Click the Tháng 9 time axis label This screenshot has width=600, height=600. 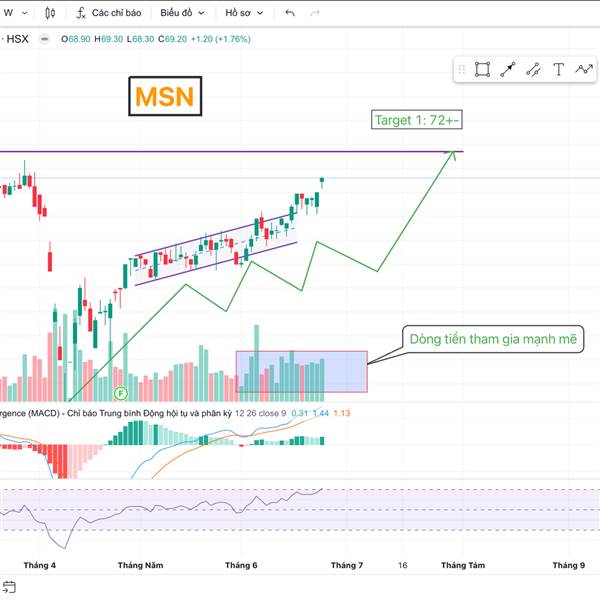pyautogui.click(x=569, y=565)
